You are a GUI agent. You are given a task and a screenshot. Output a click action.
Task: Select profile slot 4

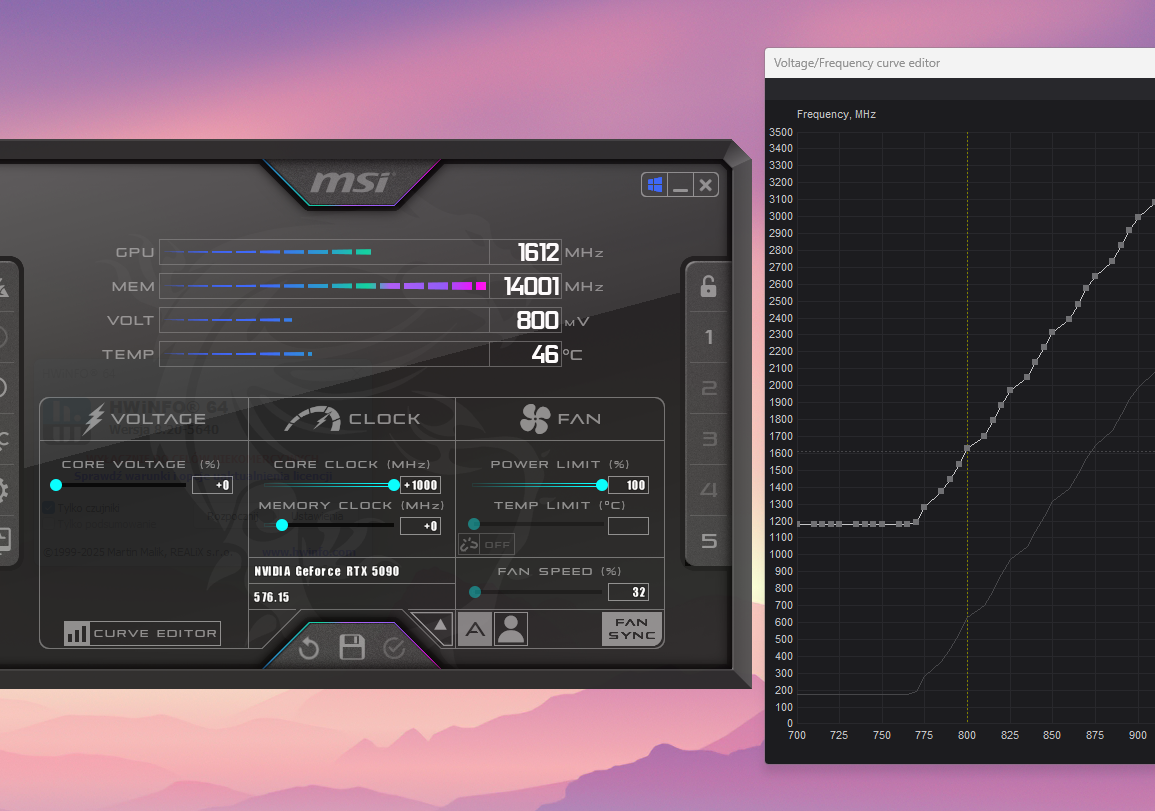click(x=708, y=490)
